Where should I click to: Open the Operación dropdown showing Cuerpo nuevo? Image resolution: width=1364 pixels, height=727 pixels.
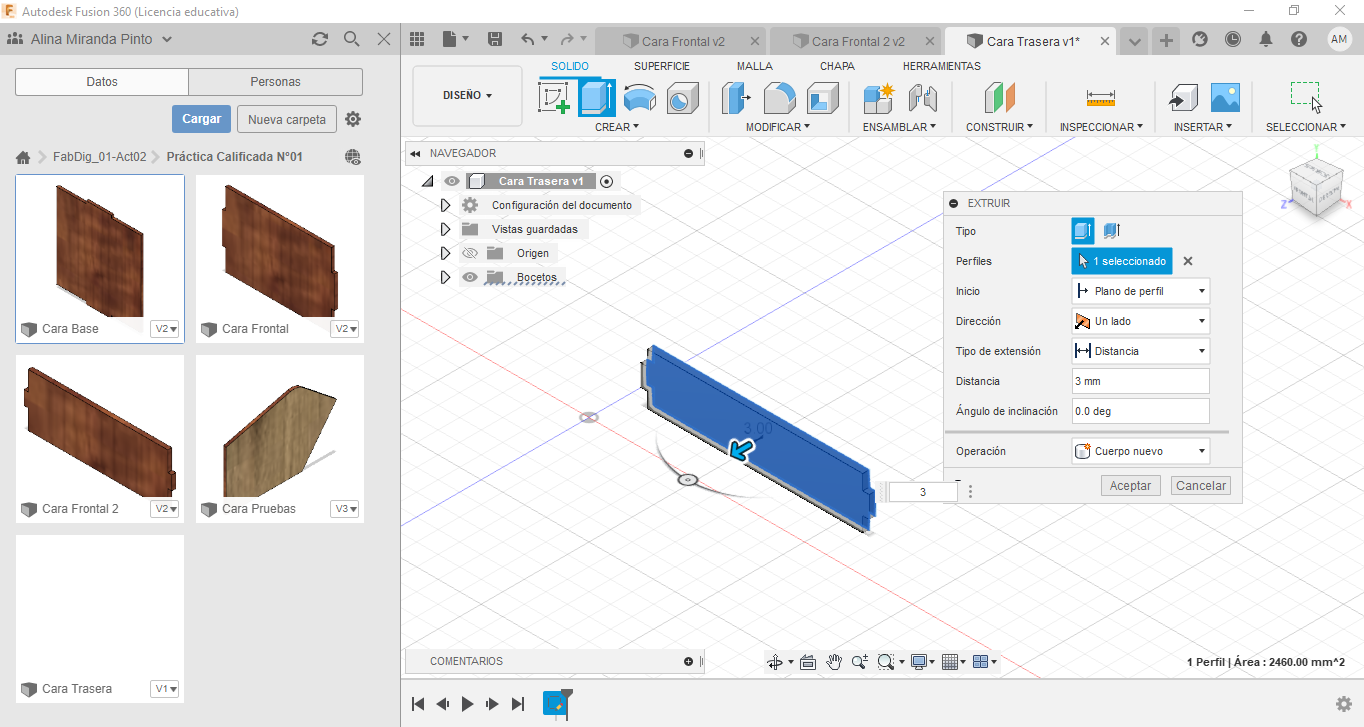point(1140,451)
